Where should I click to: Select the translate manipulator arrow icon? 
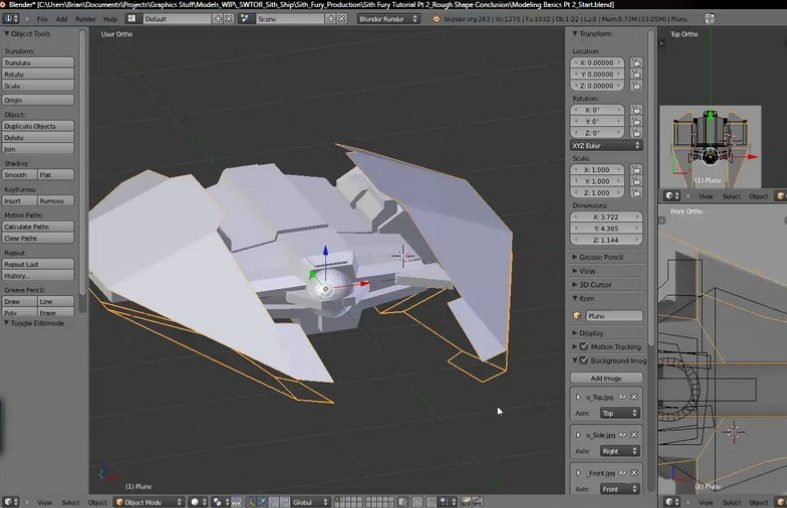[262, 501]
